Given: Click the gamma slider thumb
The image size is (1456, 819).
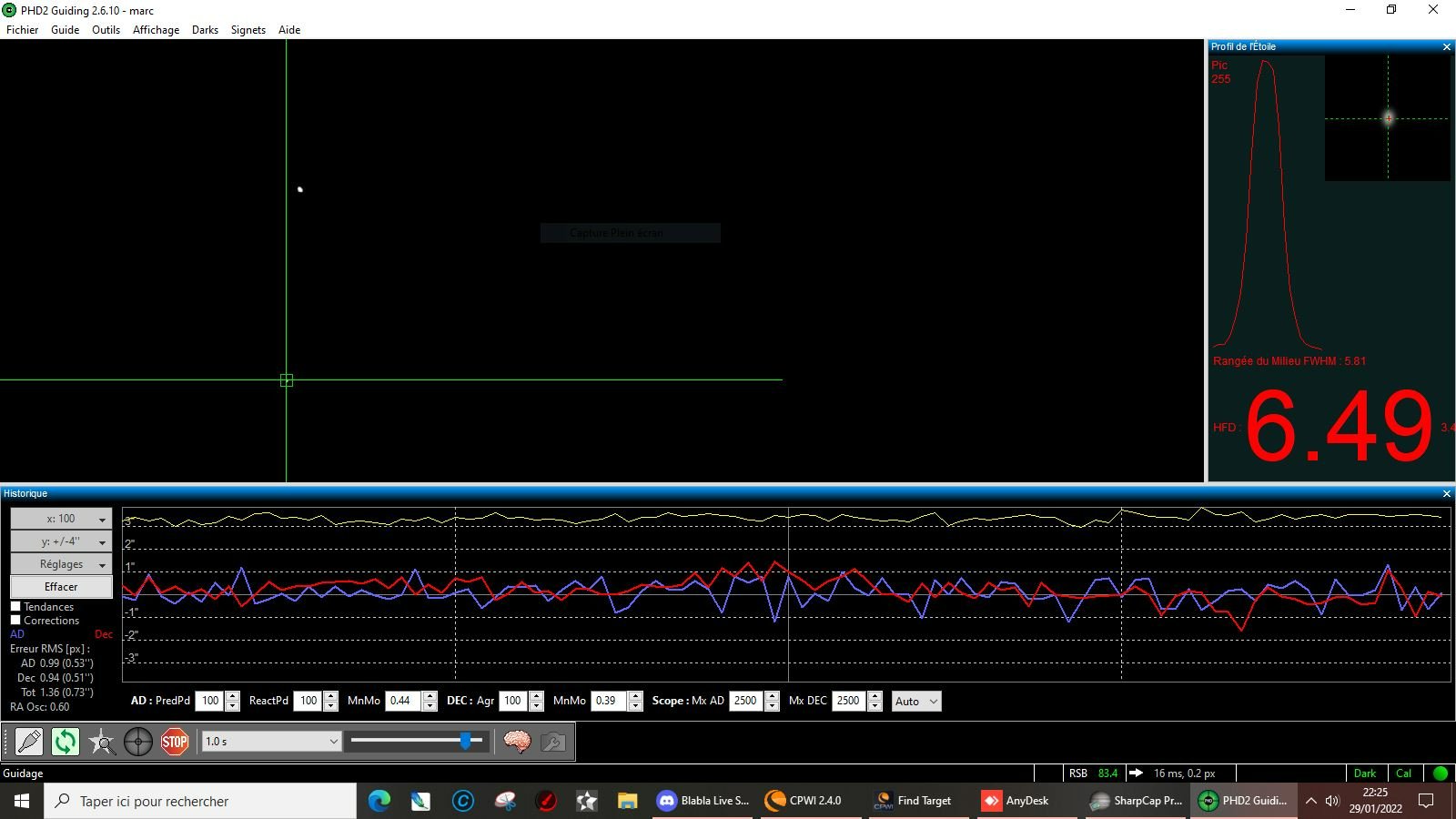Looking at the screenshot, I should (x=466, y=741).
